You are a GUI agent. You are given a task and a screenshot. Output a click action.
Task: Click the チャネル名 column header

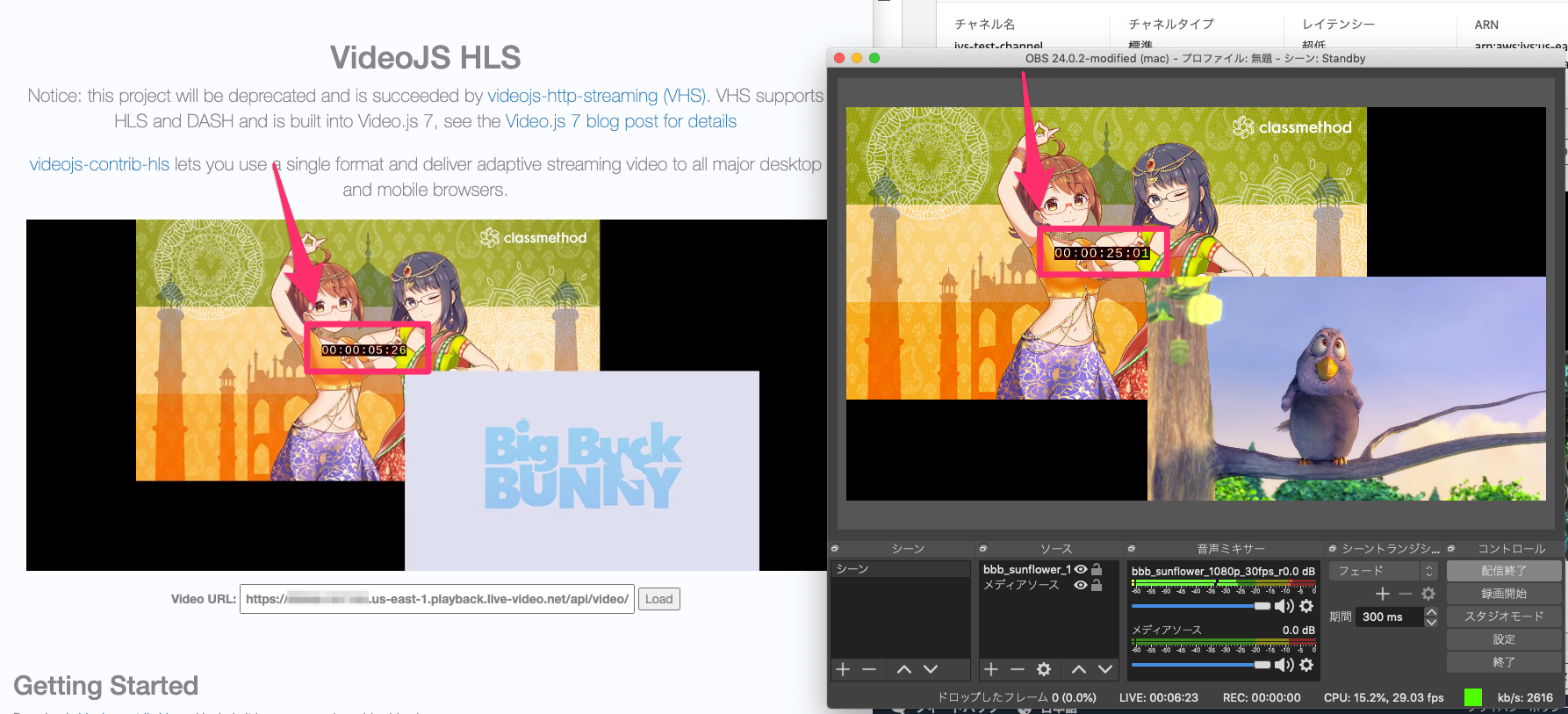(x=984, y=25)
